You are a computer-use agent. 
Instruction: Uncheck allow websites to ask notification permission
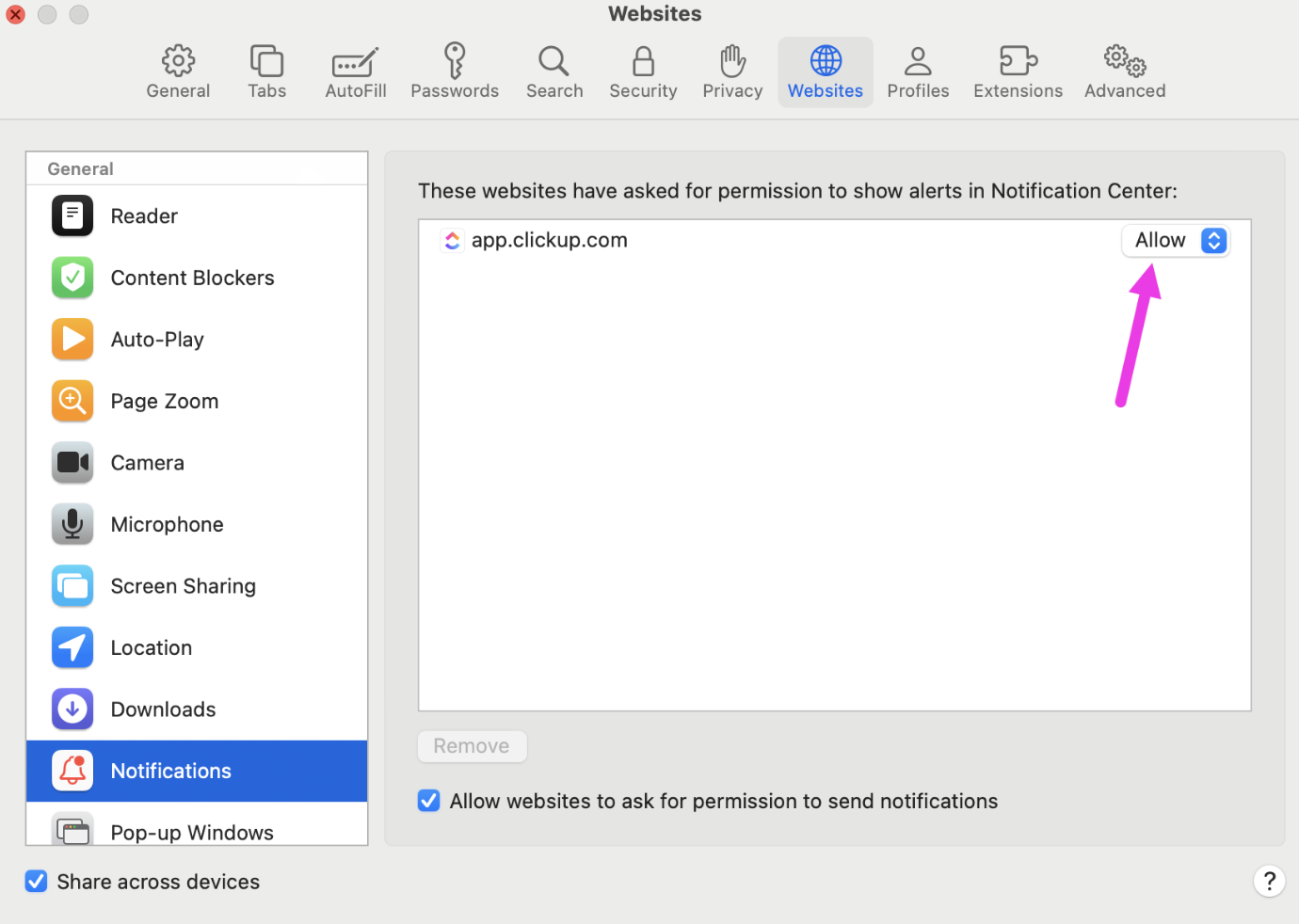(x=429, y=801)
